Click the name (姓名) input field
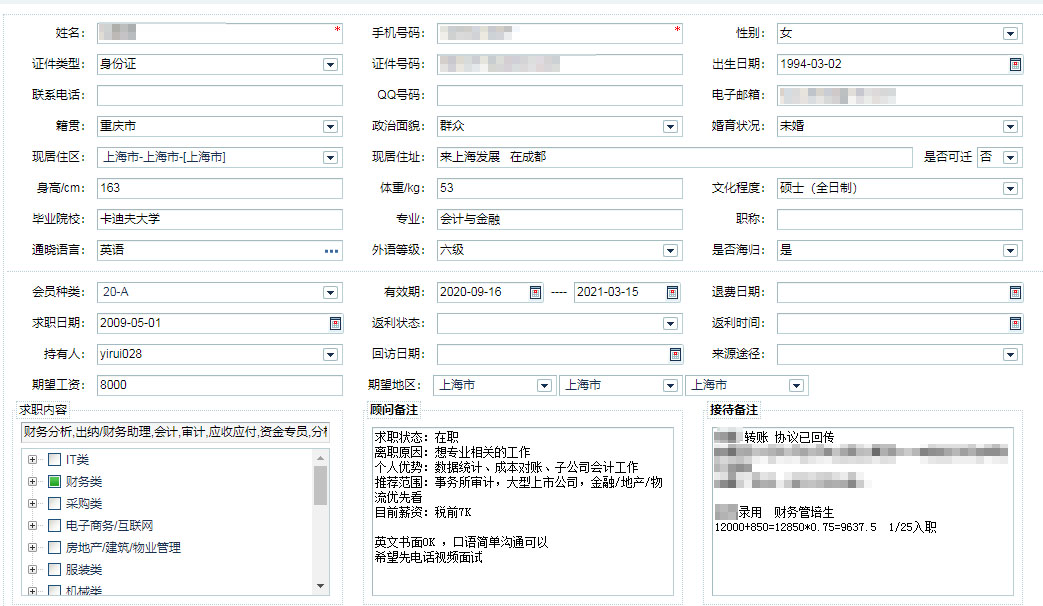Image resolution: width=1043 pixels, height=606 pixels. click(220, 33)
